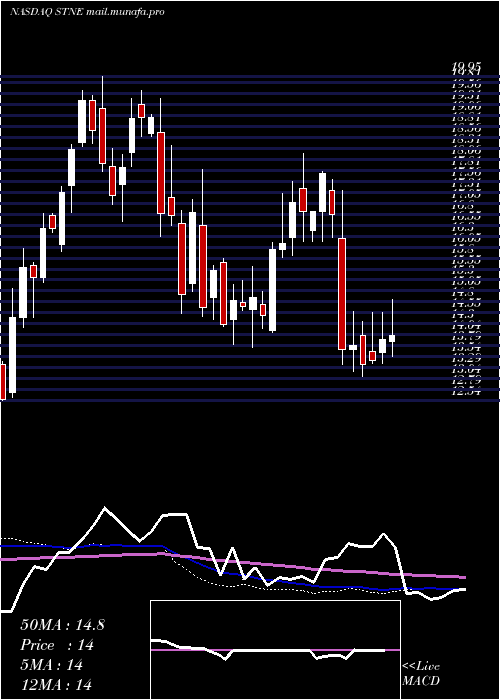Click the NASDAQ STNE mail.munafa.pro title text
Screen dimensions: 500x700
pyautogui.click(x=87, y=12)
